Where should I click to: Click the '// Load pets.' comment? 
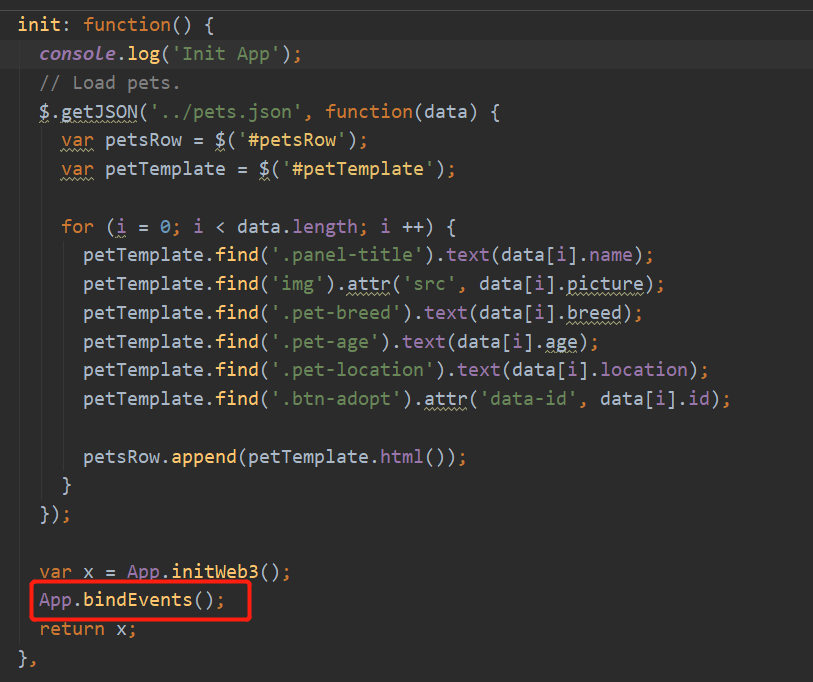pyautogui.click(x=110, y=82)
